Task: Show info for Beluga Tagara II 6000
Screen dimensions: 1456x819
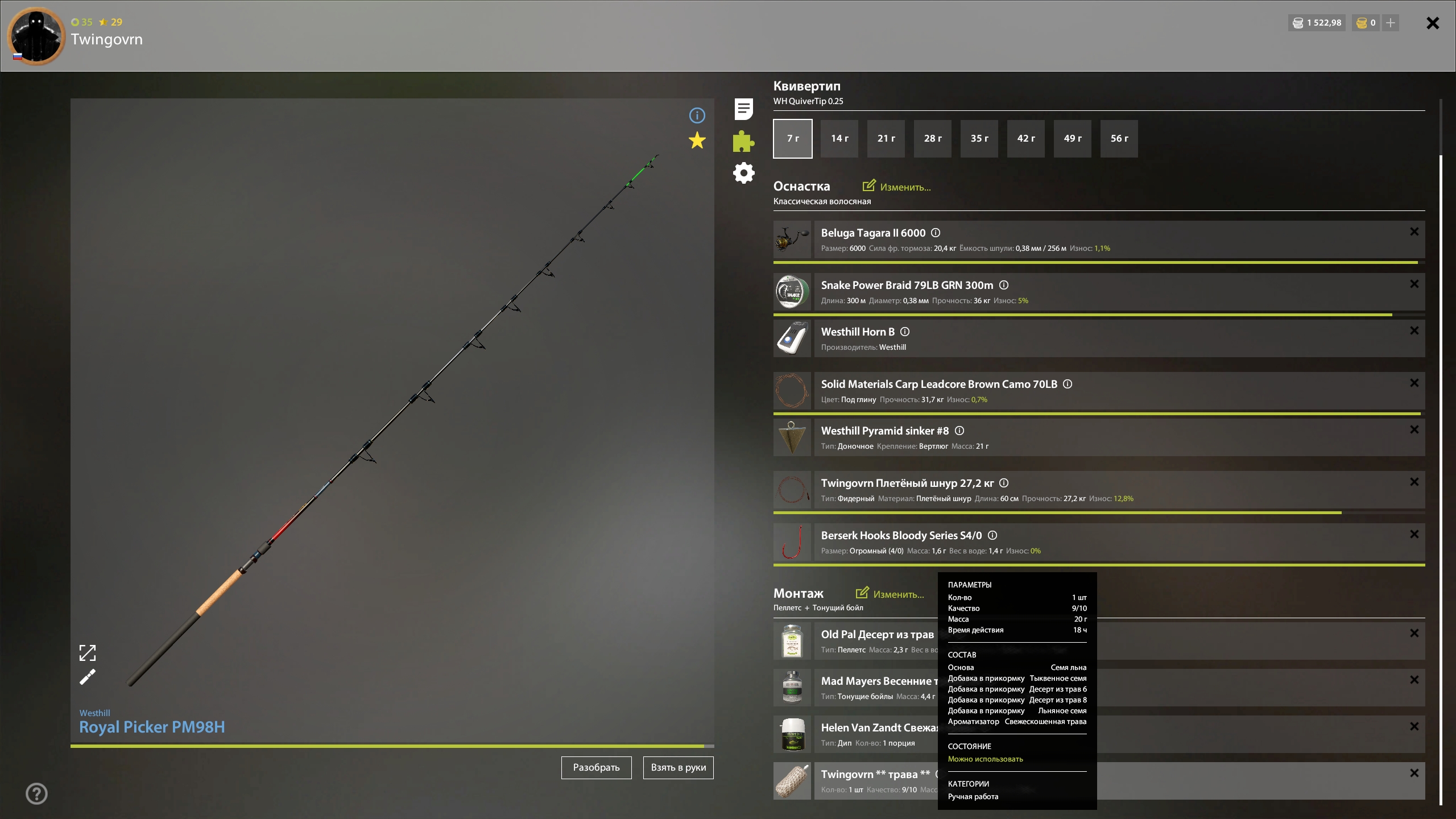Action: coord(936,233)
